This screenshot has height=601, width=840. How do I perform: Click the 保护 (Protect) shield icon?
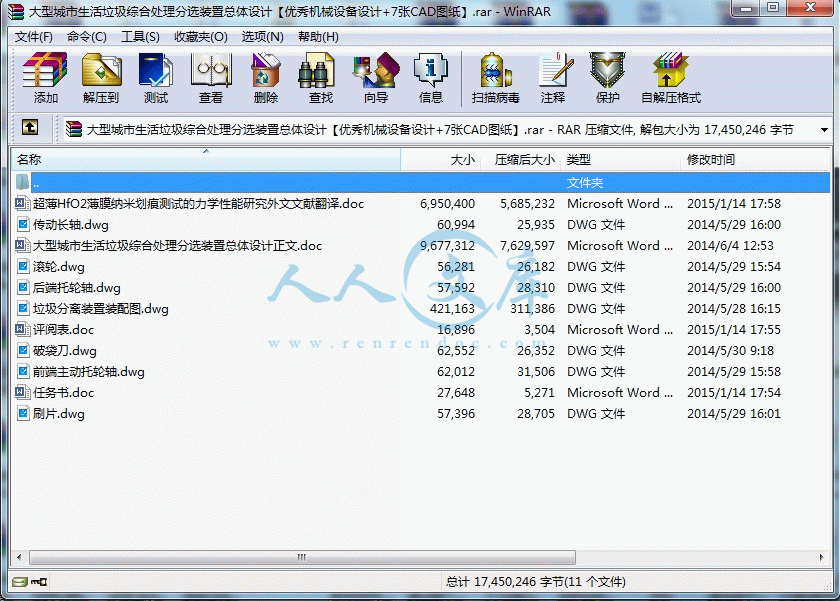(607, 78)
